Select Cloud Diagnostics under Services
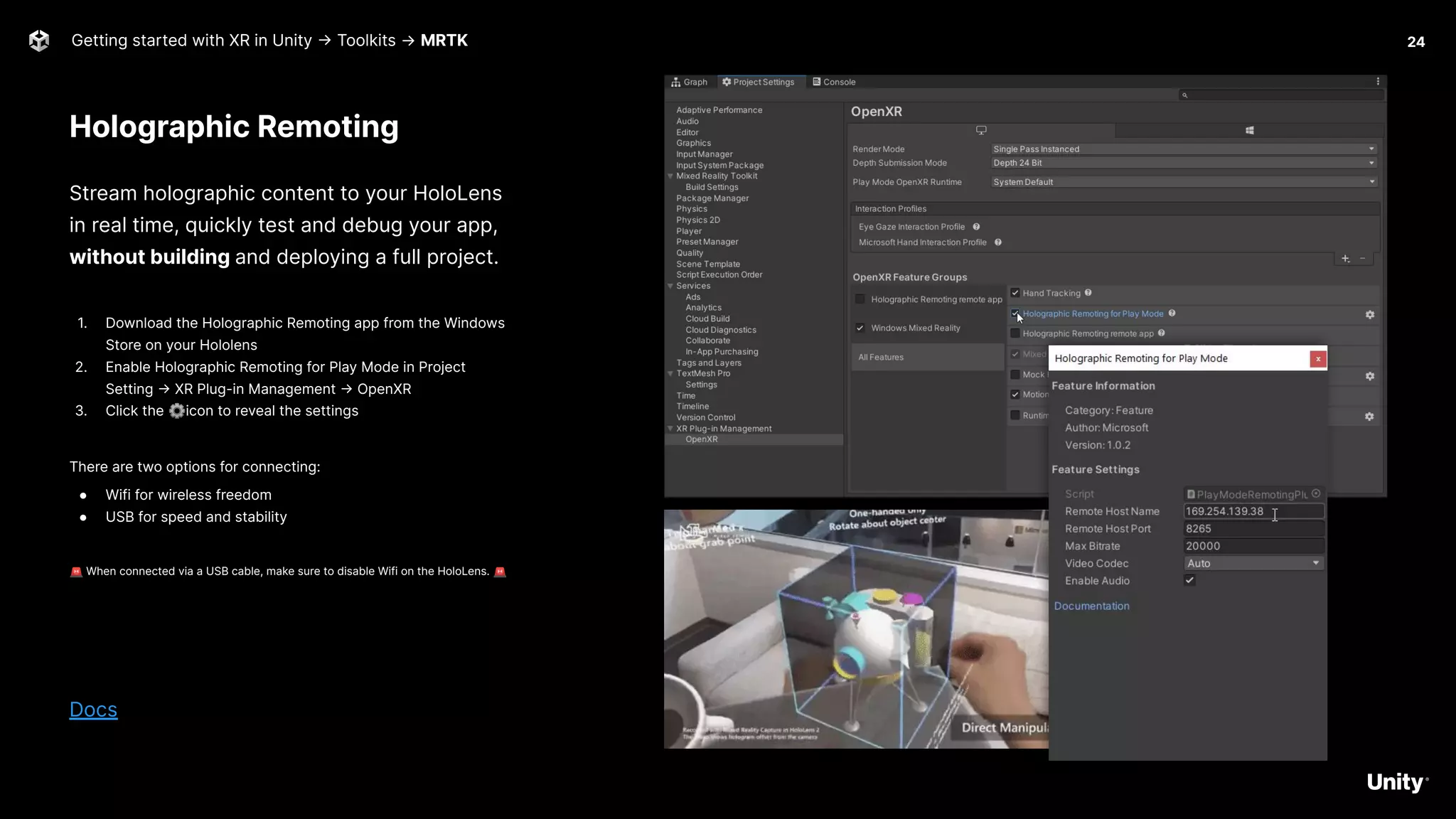1456x819 pixels. [x=721, y=330]
